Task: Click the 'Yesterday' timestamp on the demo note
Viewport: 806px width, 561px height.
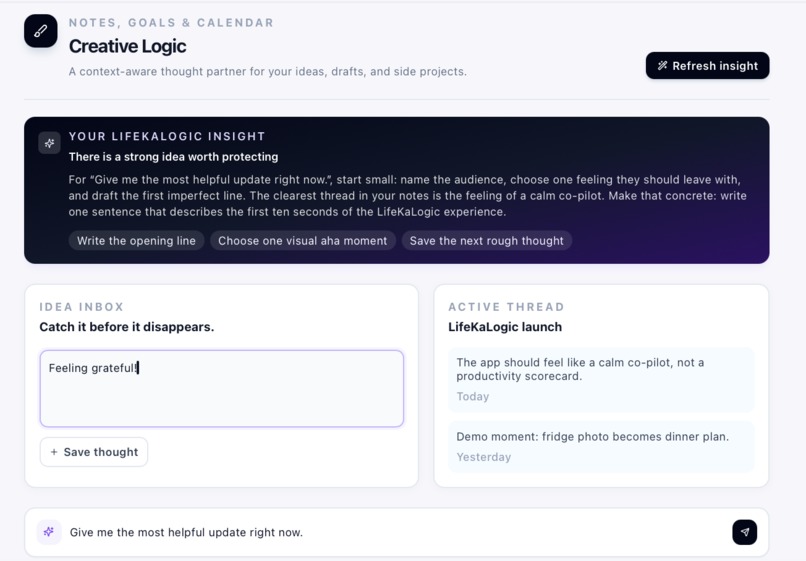Action: click(x=484, y=457)
